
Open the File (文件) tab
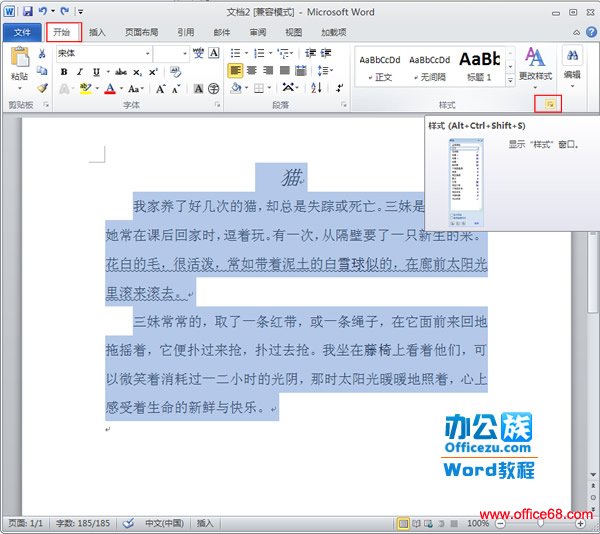(22, 33)
